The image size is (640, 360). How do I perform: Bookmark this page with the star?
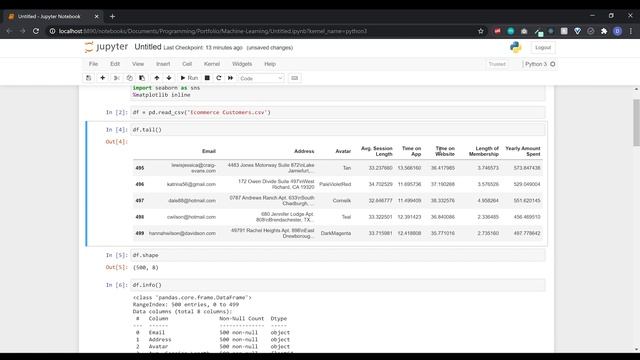pyautogui.click(x=481, y=31)
